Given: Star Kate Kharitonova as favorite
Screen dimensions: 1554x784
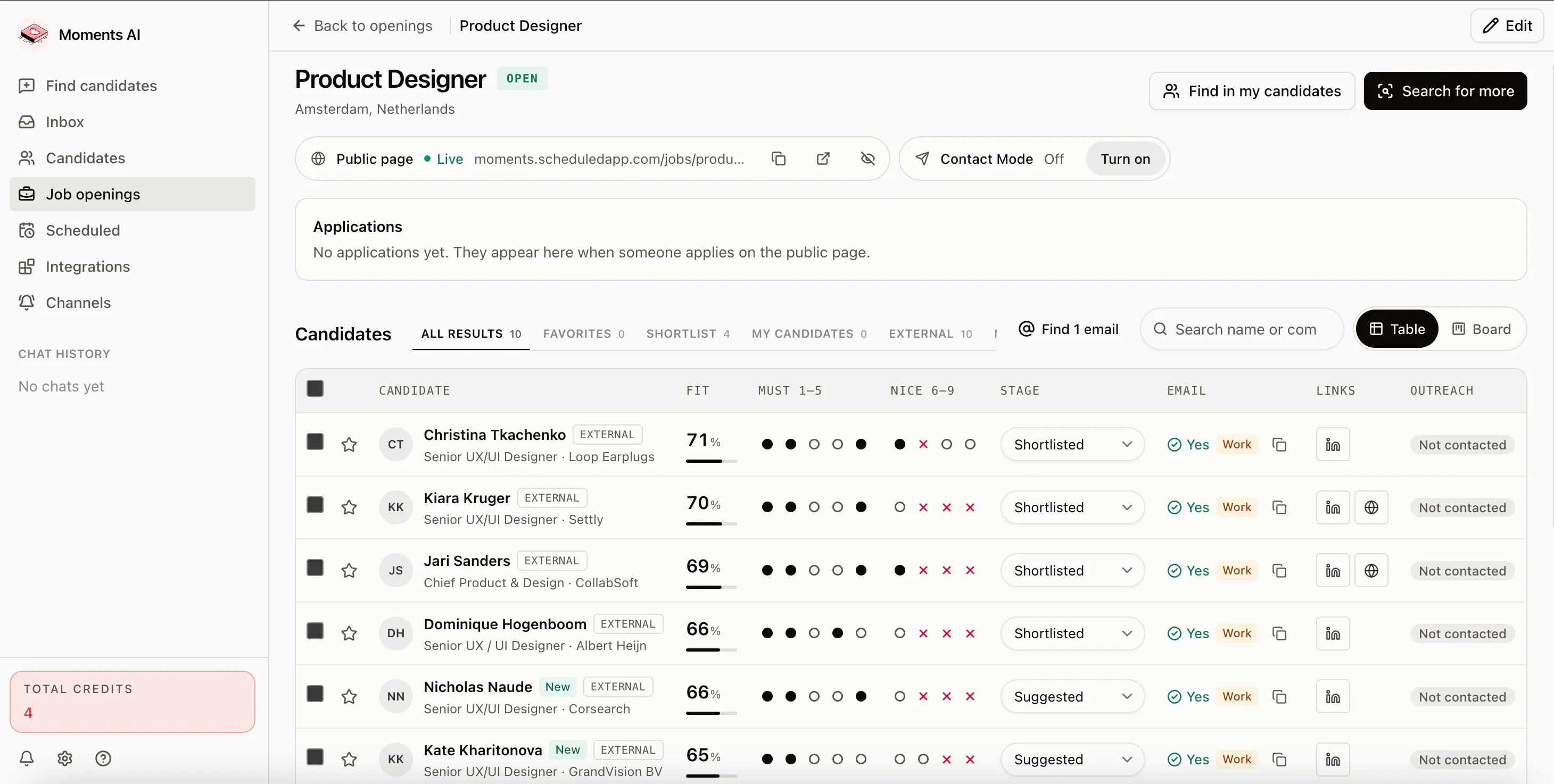Looking at the screenshot, I should point(349,760).
